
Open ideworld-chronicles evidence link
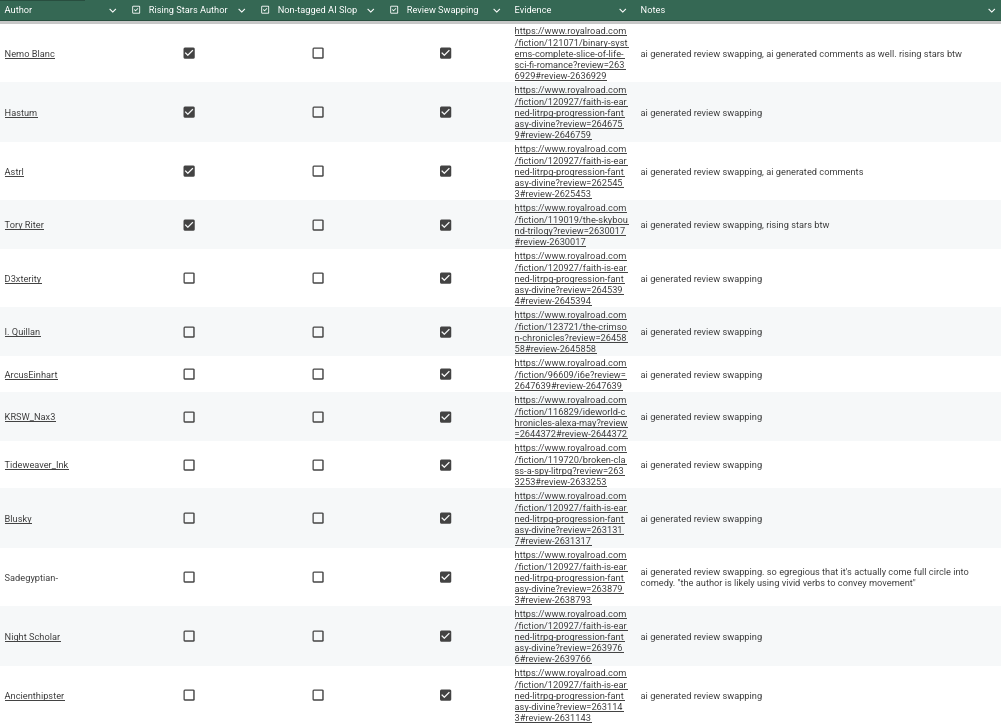tap(571, 417)
